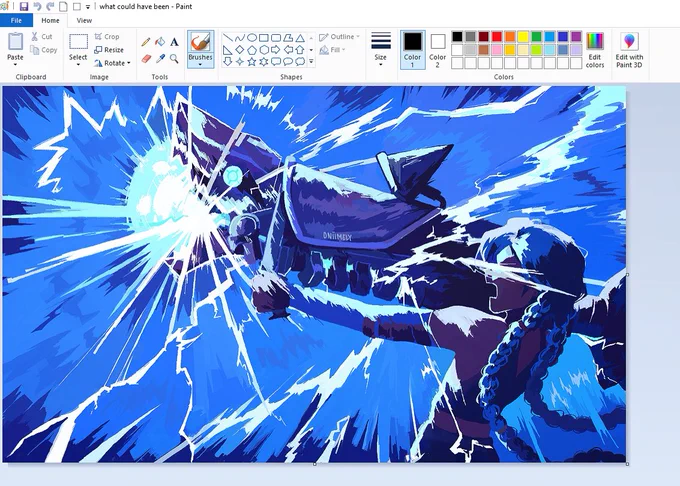Choose the Curve shape
This screenshot has width=680, height=486.
(239, 38)
